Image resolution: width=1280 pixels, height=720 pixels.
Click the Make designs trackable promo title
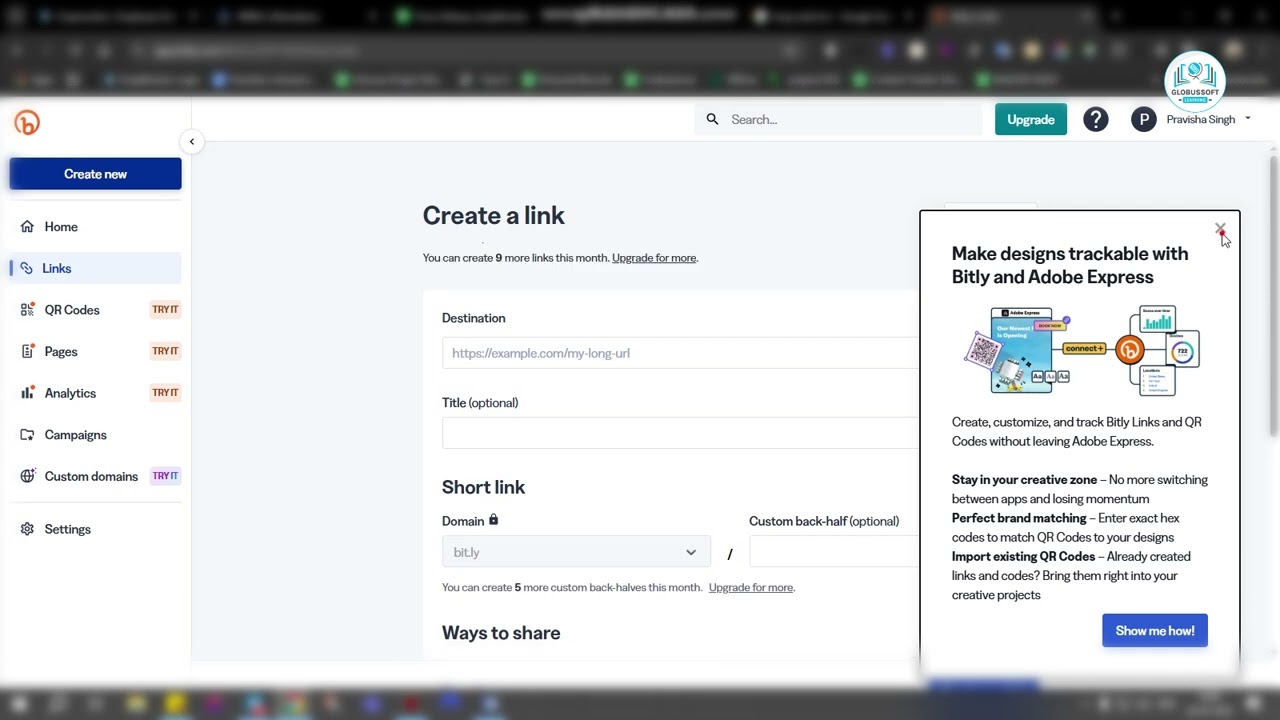click(x=1070, y=265)
